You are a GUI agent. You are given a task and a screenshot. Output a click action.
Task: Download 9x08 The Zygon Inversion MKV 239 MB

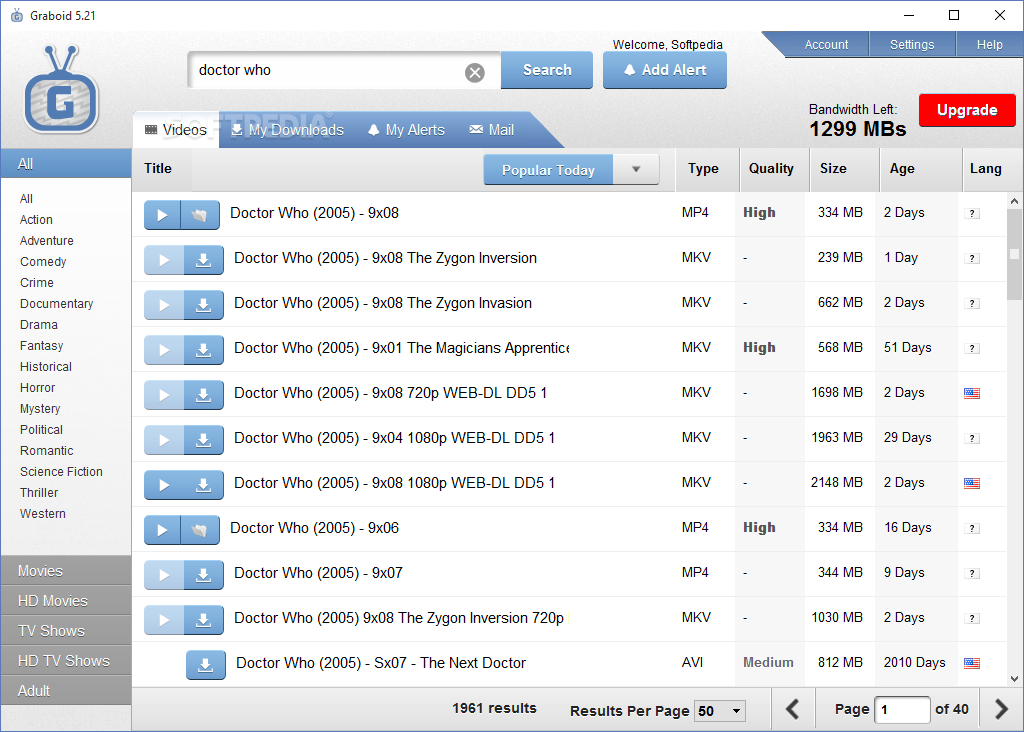(204, 260)
